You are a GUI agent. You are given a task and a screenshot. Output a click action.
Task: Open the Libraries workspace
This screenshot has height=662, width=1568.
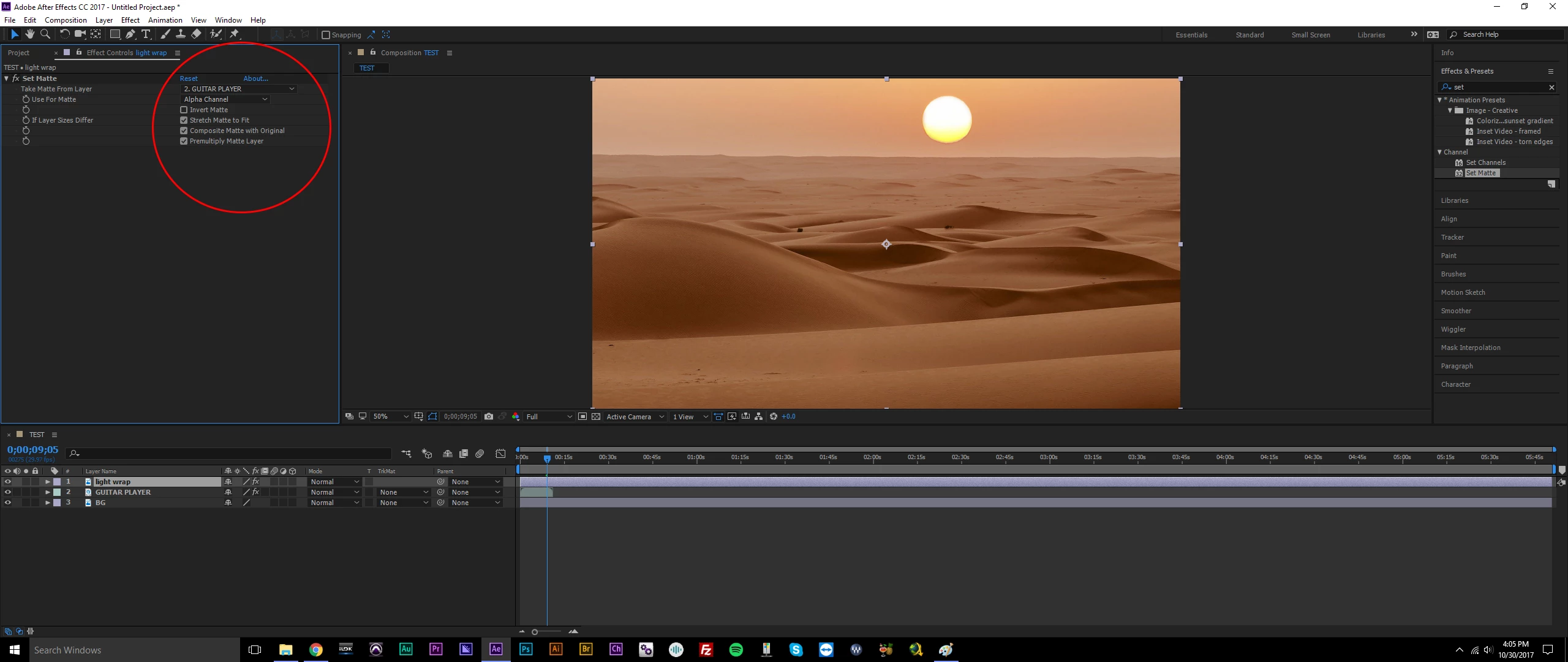(1371, 35)
